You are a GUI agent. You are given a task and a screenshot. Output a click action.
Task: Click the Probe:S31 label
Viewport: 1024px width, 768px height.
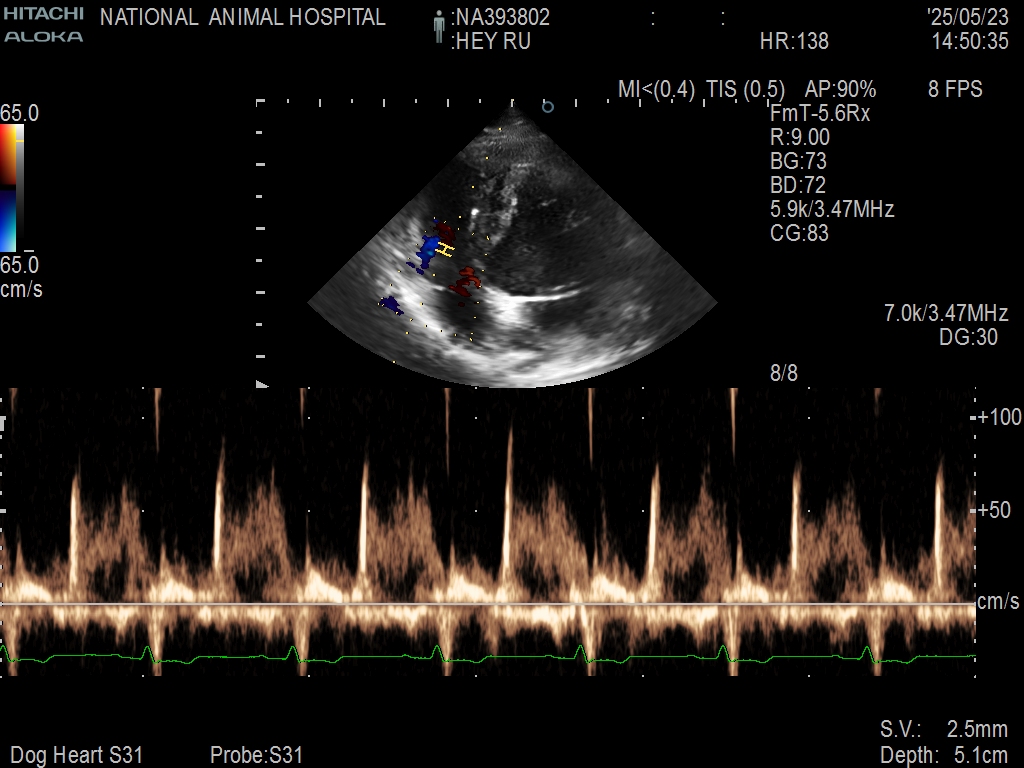click(x=256, y=755)
